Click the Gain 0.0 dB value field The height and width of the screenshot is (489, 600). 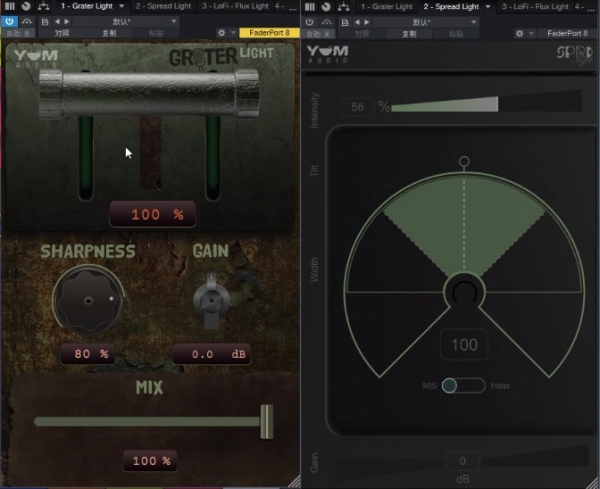(212, 354)
